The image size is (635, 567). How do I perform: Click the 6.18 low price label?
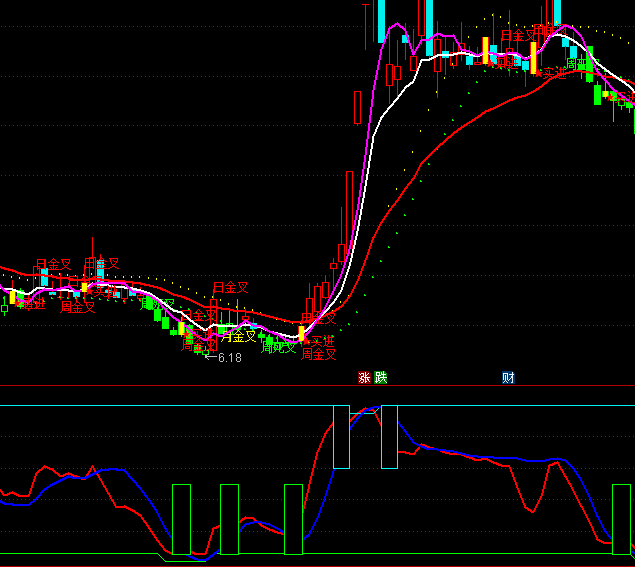[x=229, y=357]
